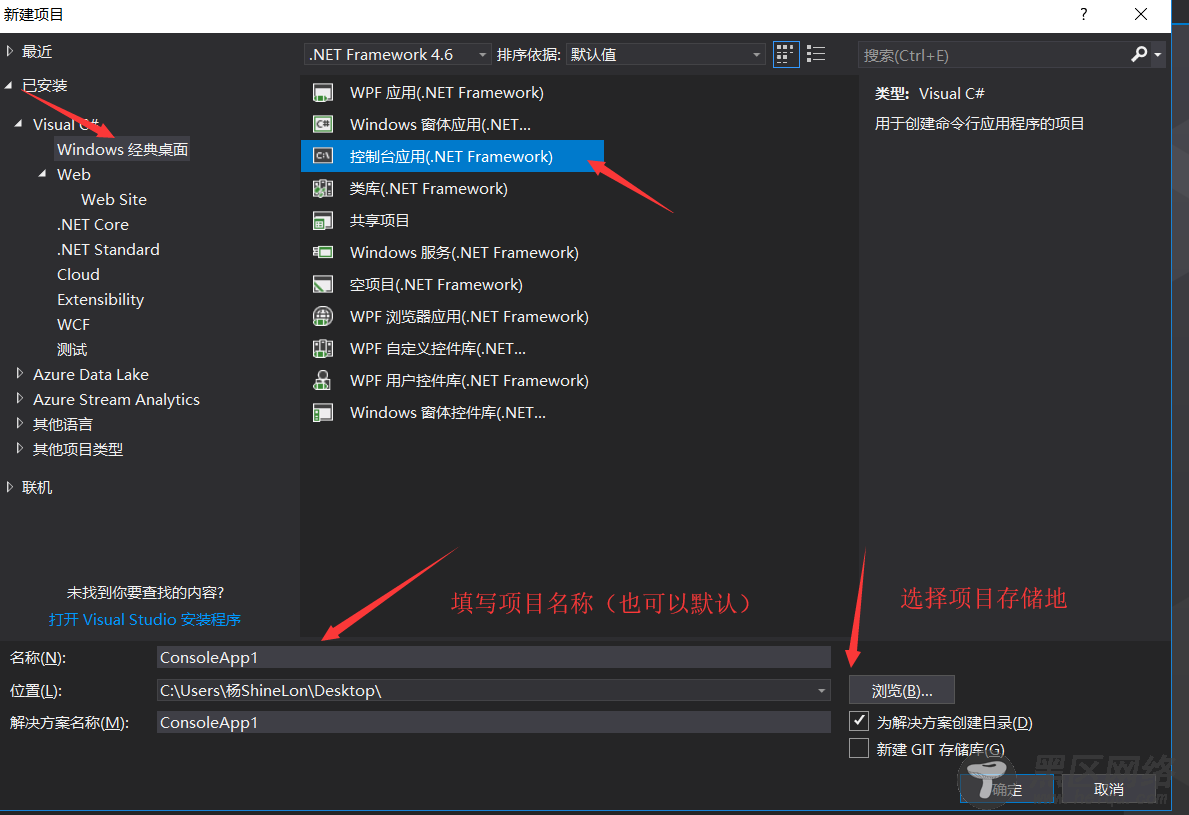Click the WPF 自定义控件库 icon
This screenshot has height=815, width=1189.
323,349
